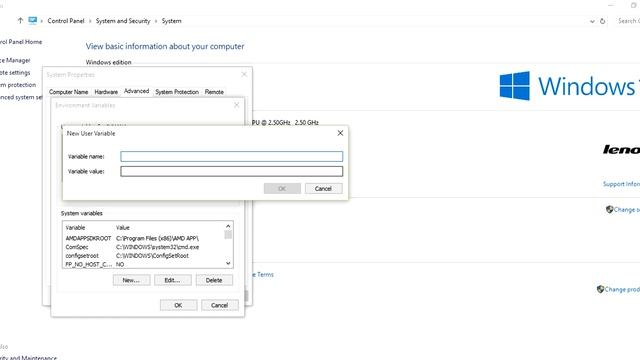
Task: Click the Change settings shield link
Action: click(622, 209)
